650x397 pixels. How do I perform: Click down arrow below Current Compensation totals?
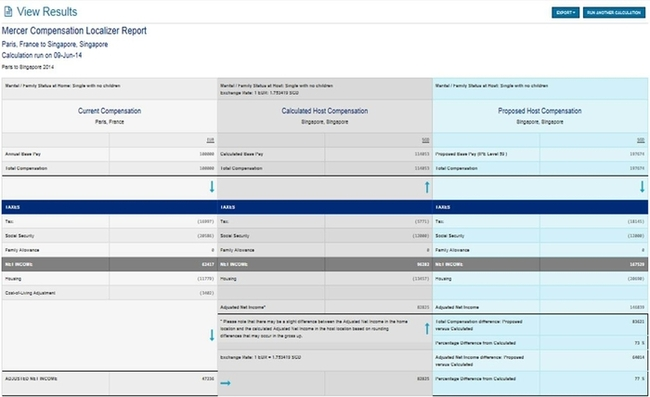click(212, 186)
